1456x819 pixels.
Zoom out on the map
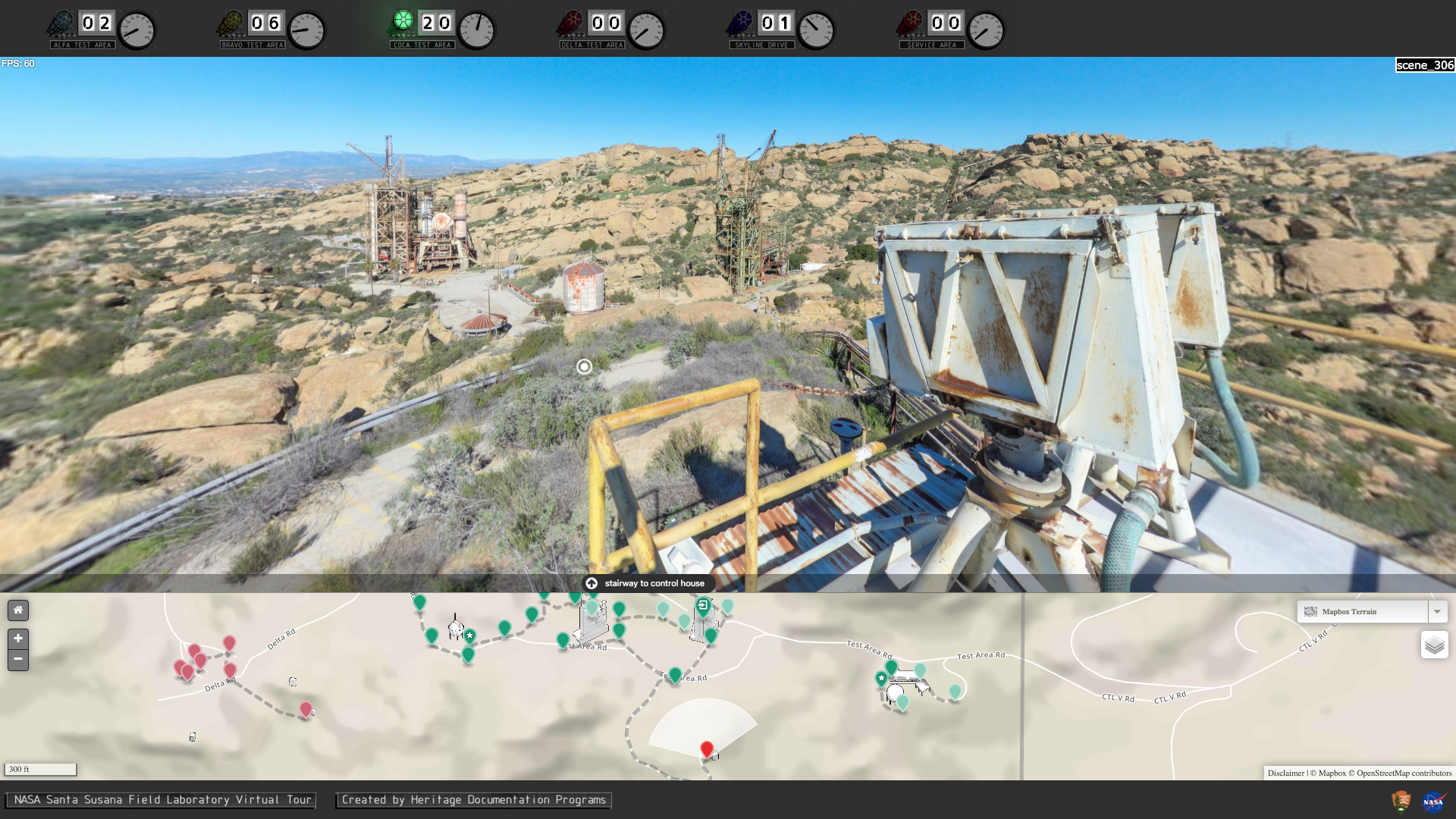[18, 660]
